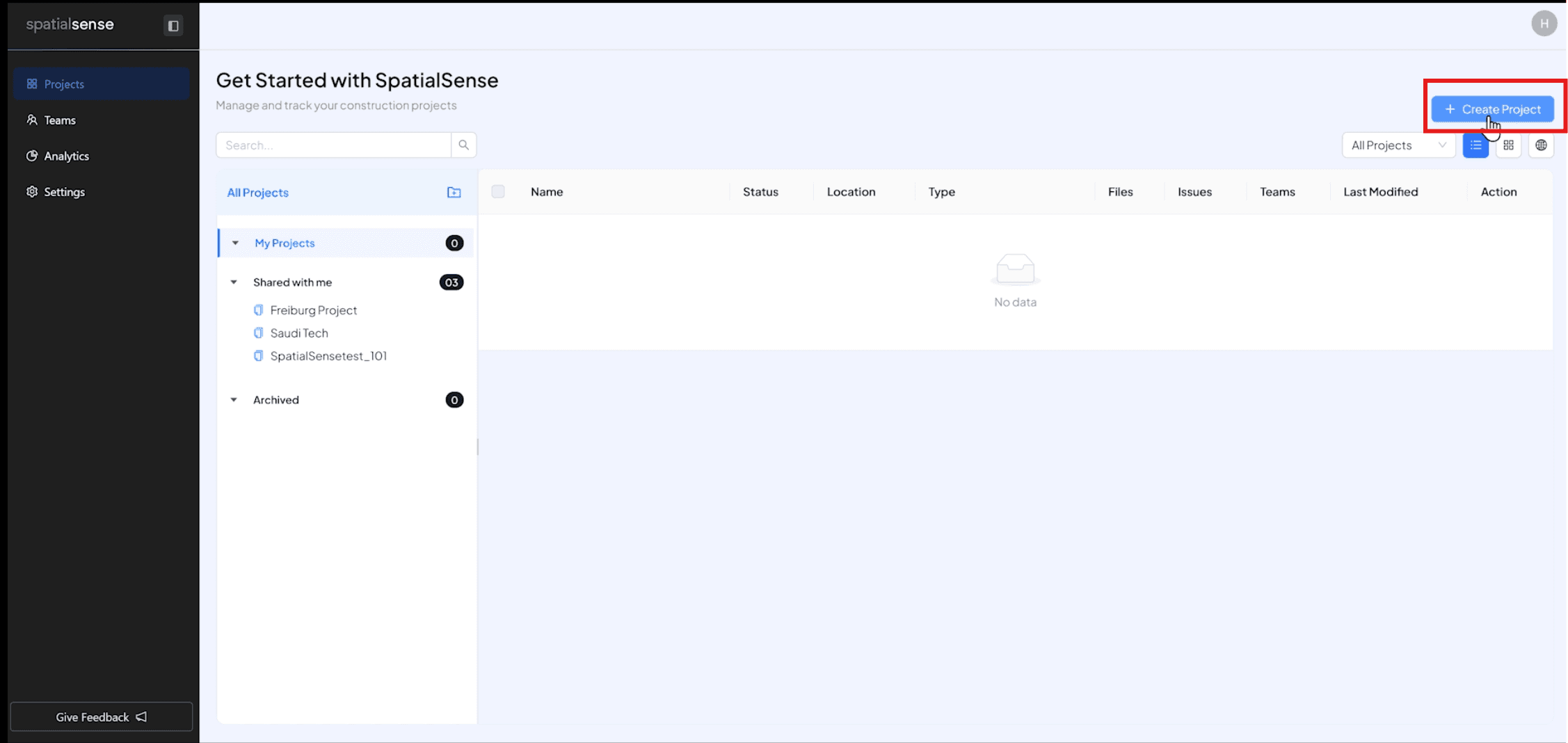Open the Freiburg Project entry
The image size is (1568, 743).
313,310
